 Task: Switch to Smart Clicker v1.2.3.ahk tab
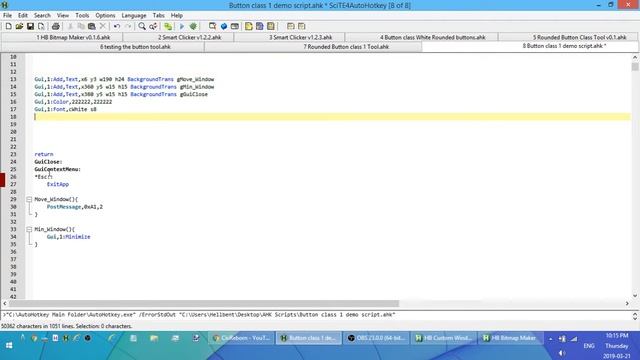pos(289,37)
